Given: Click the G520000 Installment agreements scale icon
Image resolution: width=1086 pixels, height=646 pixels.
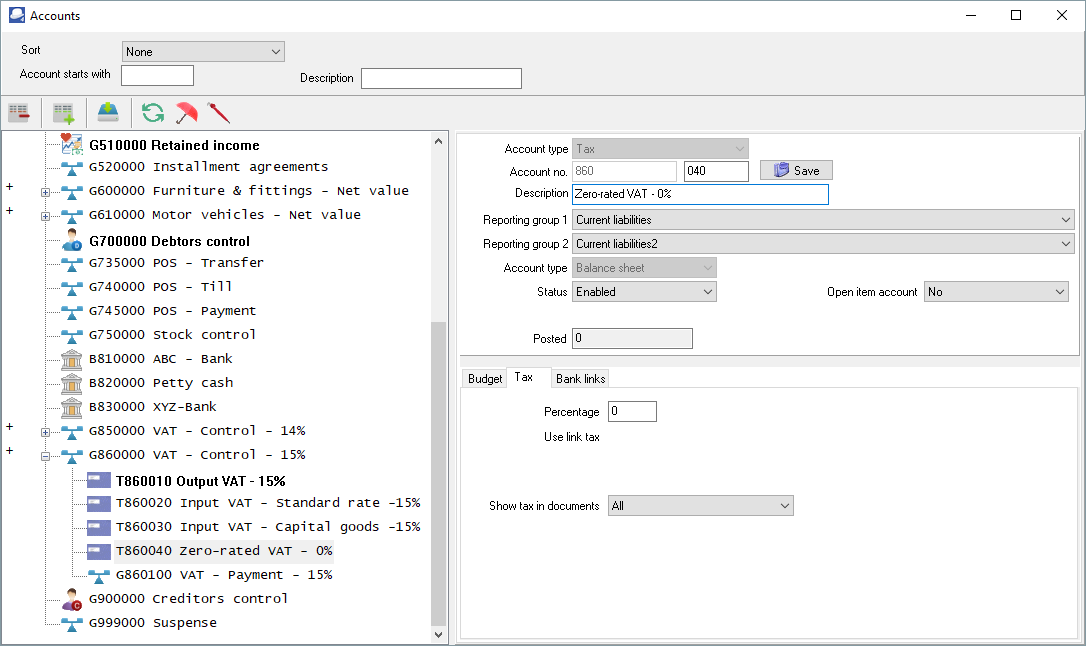Looking at the screenshot, I should (x=71, y=168).
